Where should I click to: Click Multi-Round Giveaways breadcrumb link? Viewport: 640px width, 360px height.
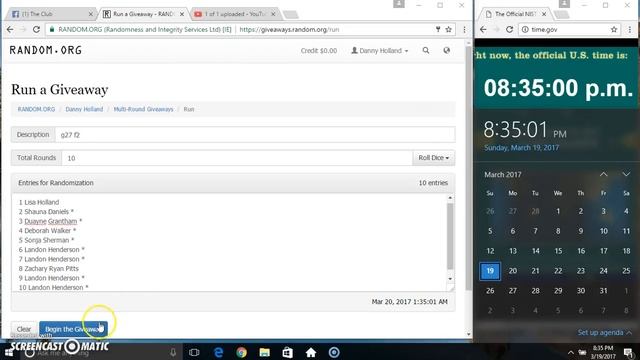pyautogui.click(x=143, y=109)
